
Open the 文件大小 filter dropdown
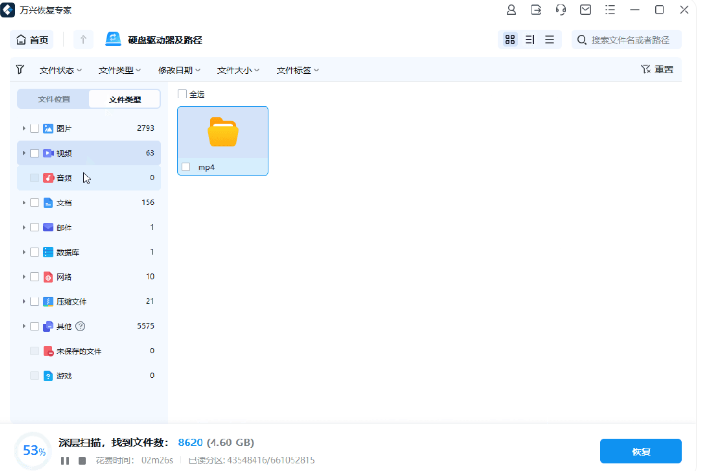pyautogui.click(x=238, y=70)
